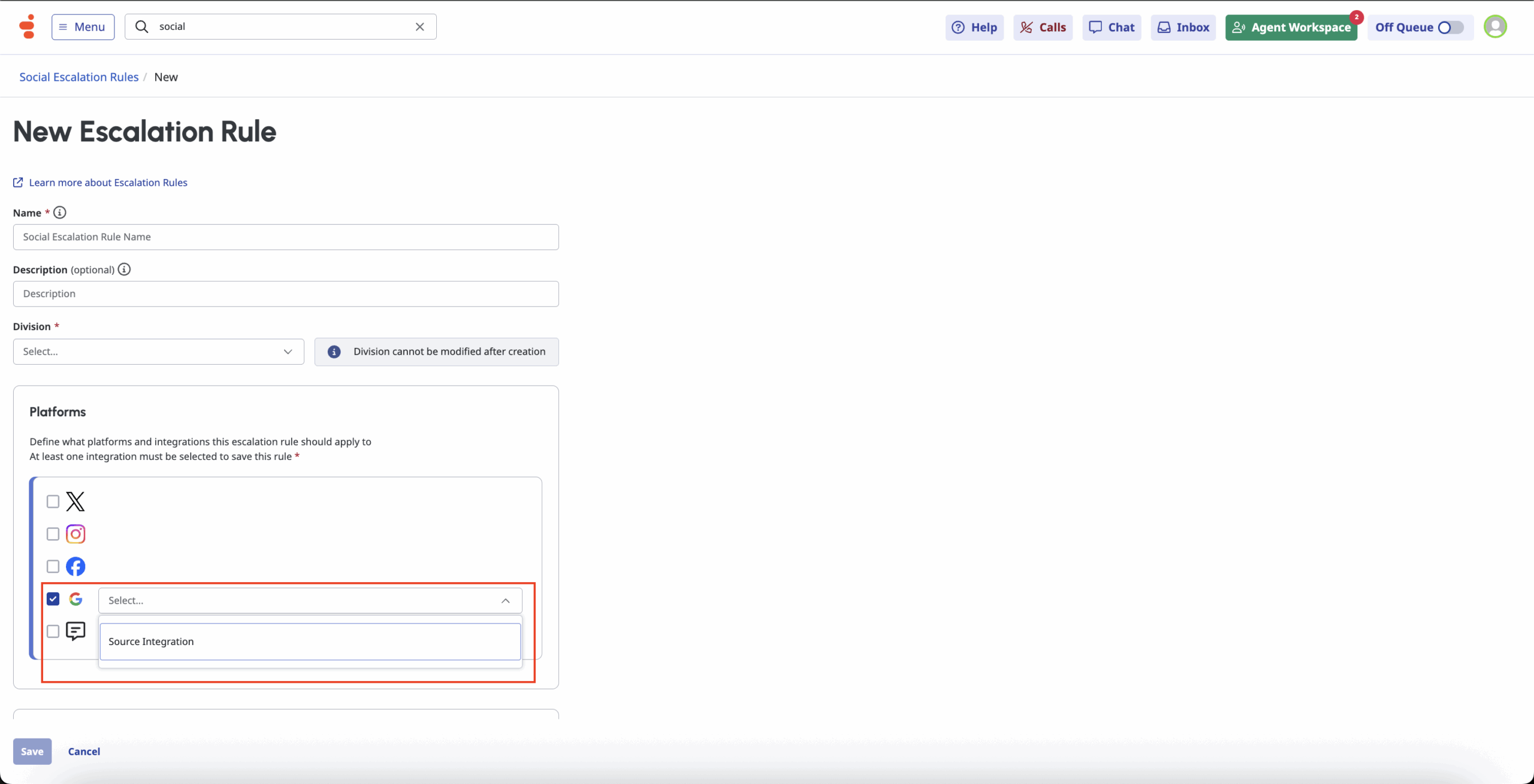This screenshot has width=1534, height=784.
Task: Open the user profile avatar
Action: pyautogui.click(x=1494, y=27)
